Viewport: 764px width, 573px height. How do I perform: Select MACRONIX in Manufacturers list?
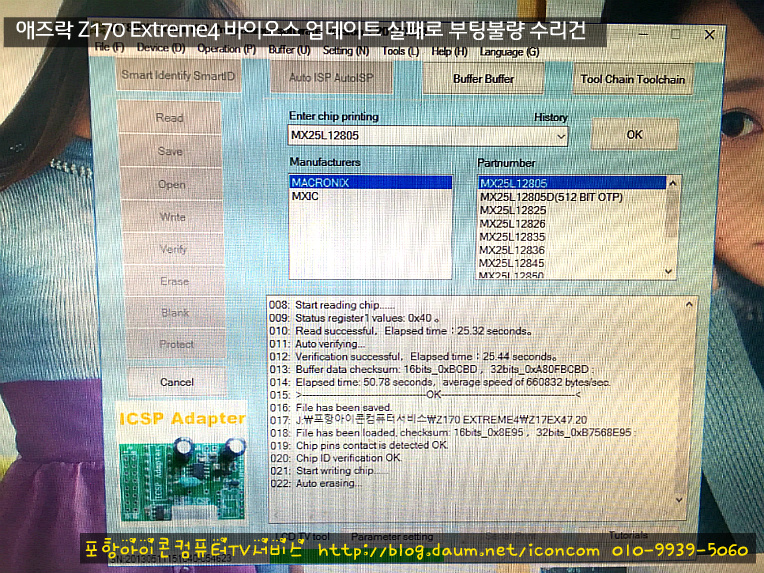tap(370, 183)
